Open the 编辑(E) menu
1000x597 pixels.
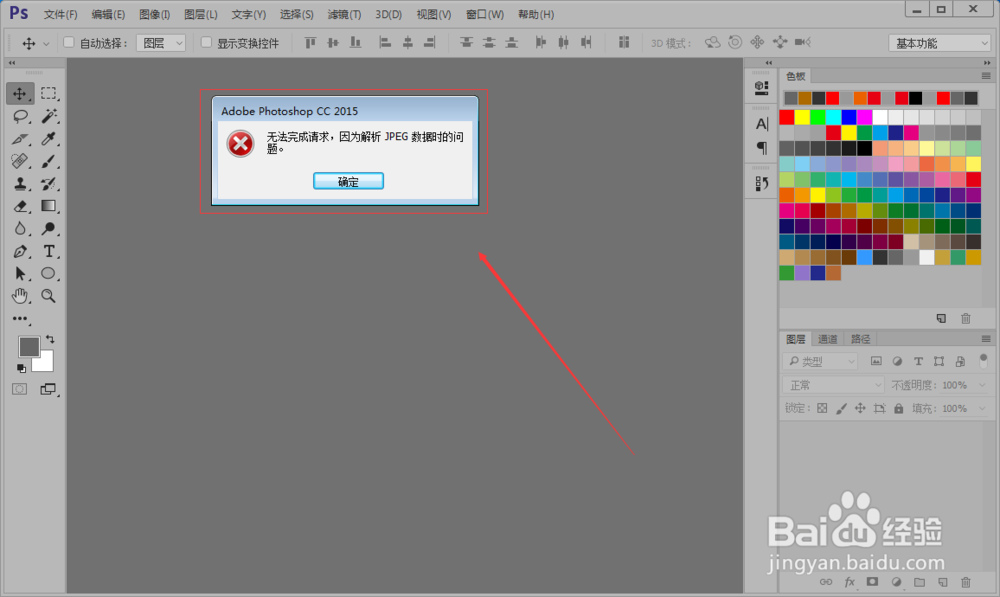(x=108, y=14)
